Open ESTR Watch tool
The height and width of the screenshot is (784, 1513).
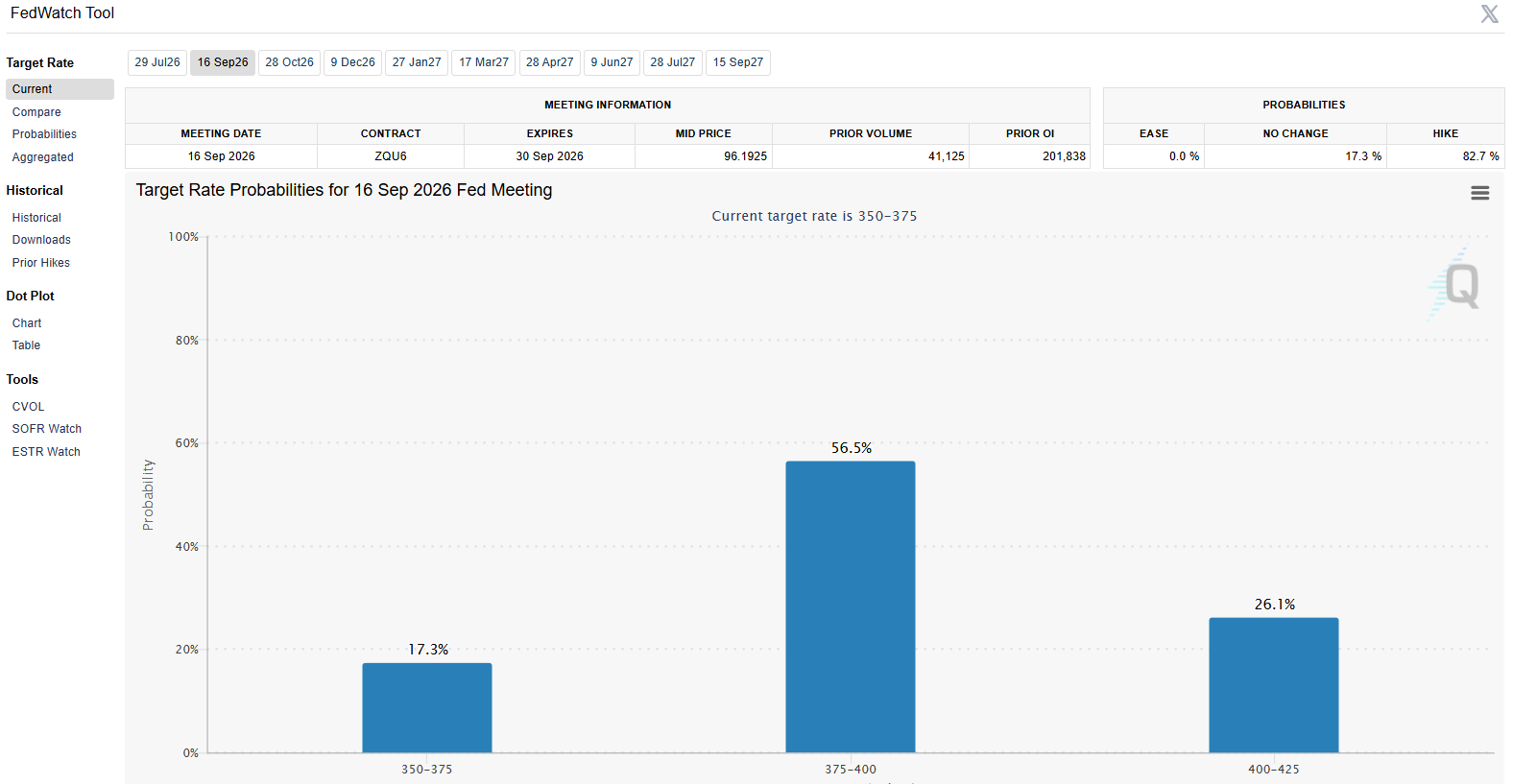[x=46, y=452]
